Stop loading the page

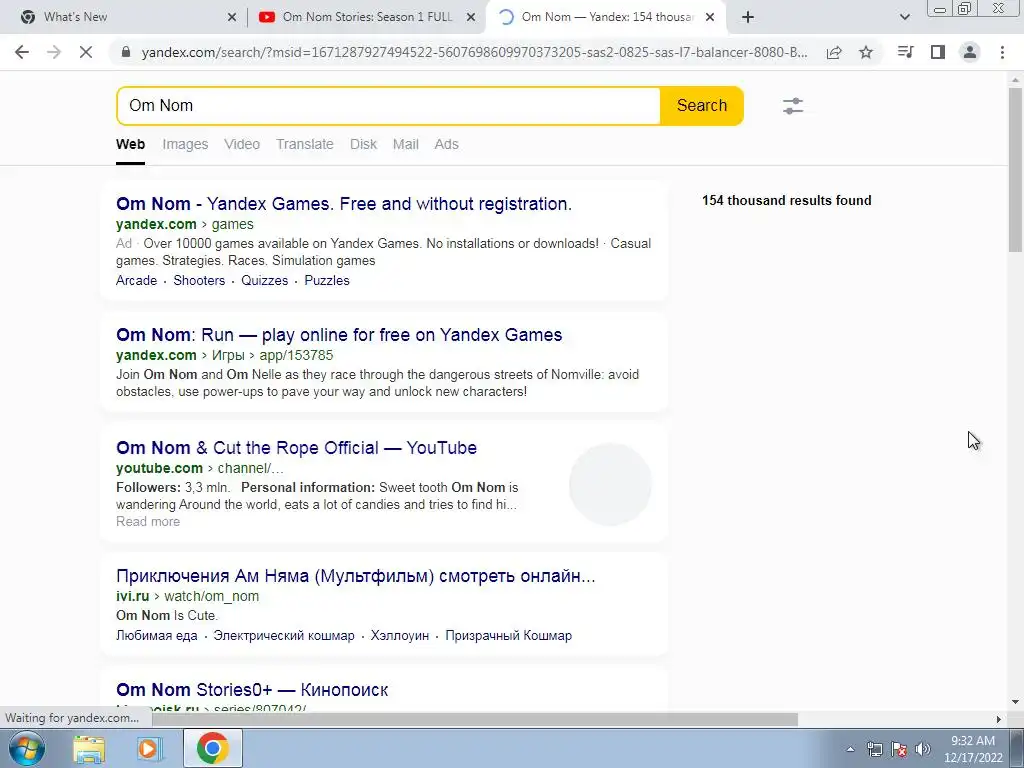(x=86, y=52)
